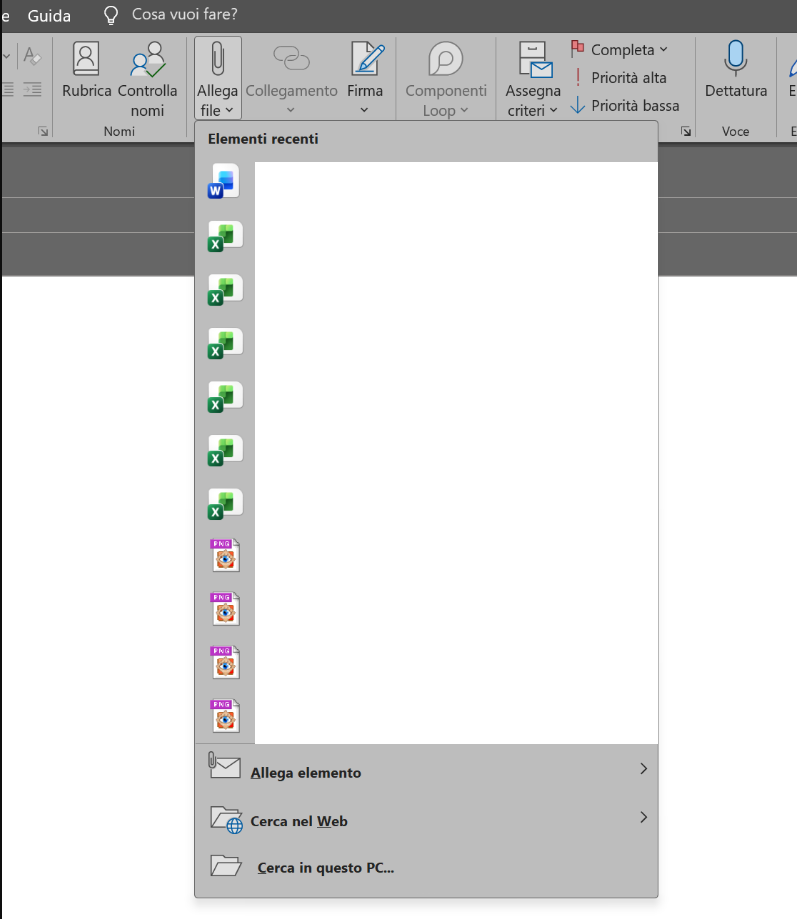Click Controlla nomi button
This screenshot has height=919, width=797.
pos(147,79)
